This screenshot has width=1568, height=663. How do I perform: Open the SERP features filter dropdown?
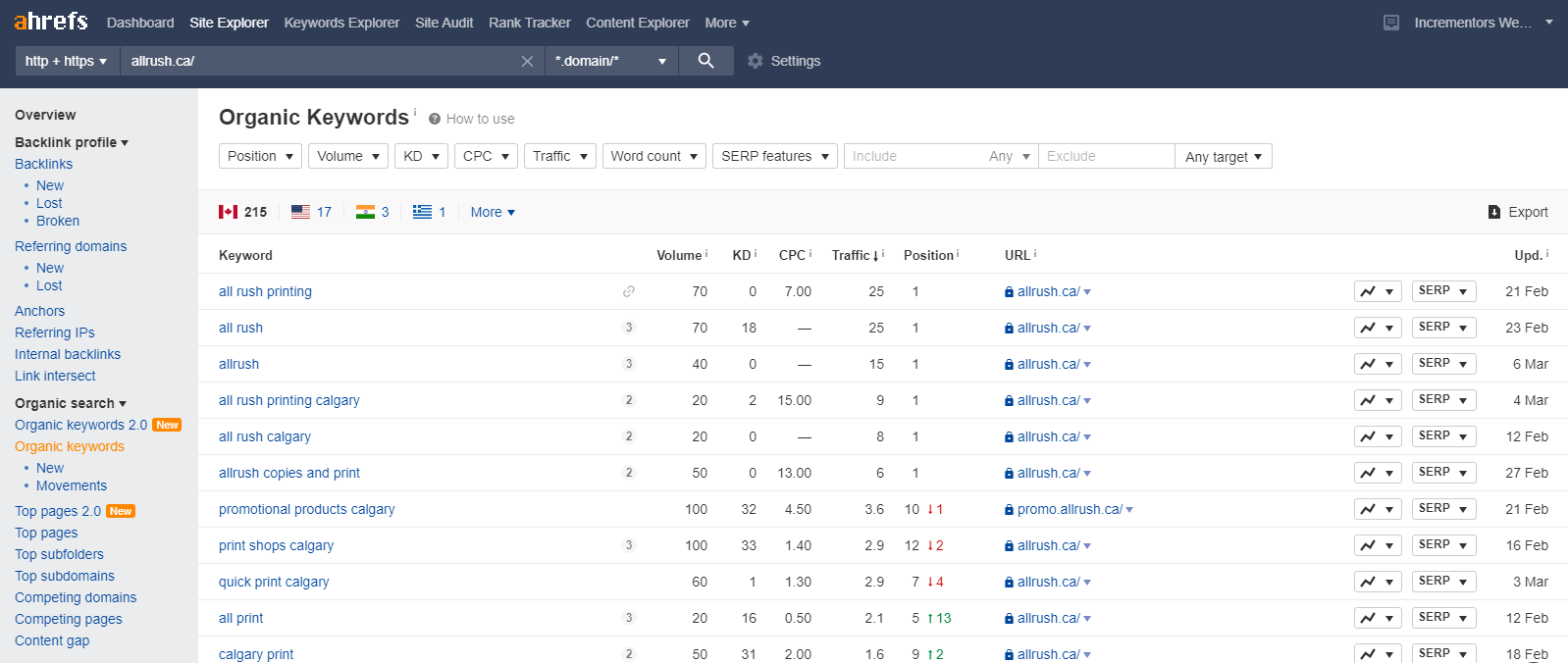point(775,156)
